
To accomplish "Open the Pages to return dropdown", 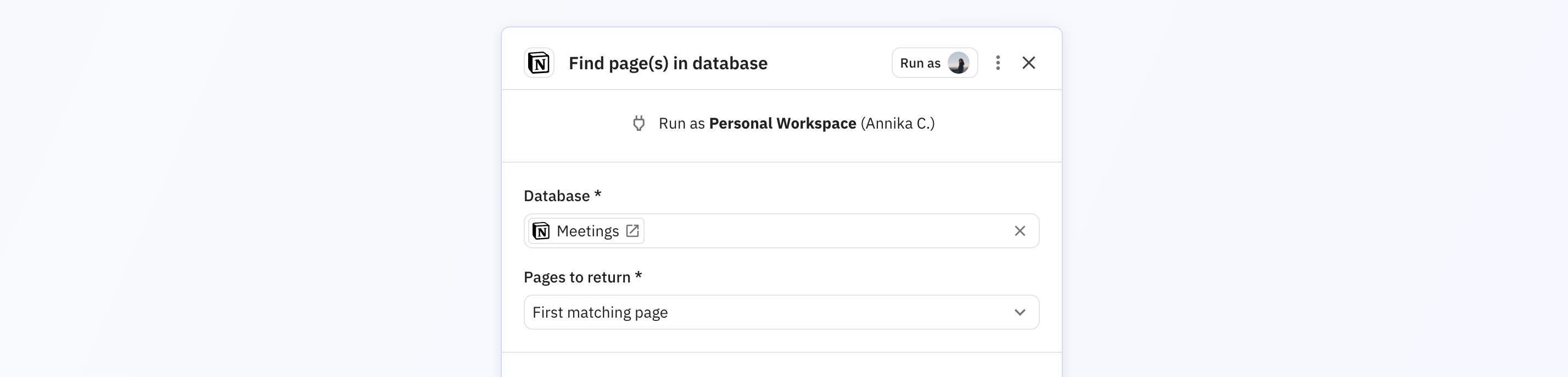I will tap(782, 313).
